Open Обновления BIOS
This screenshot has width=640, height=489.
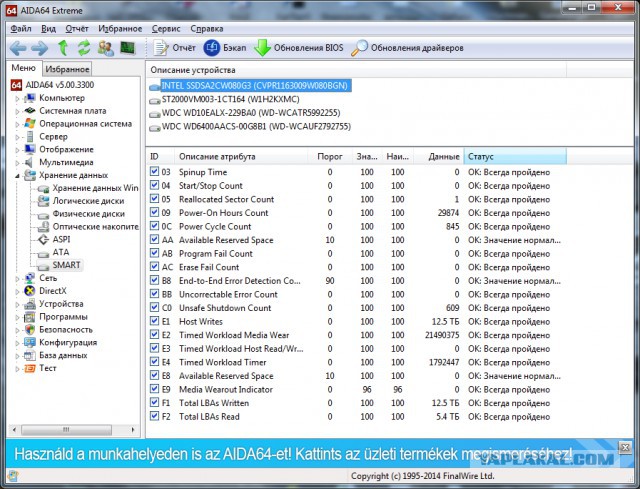tap(298, 48)
